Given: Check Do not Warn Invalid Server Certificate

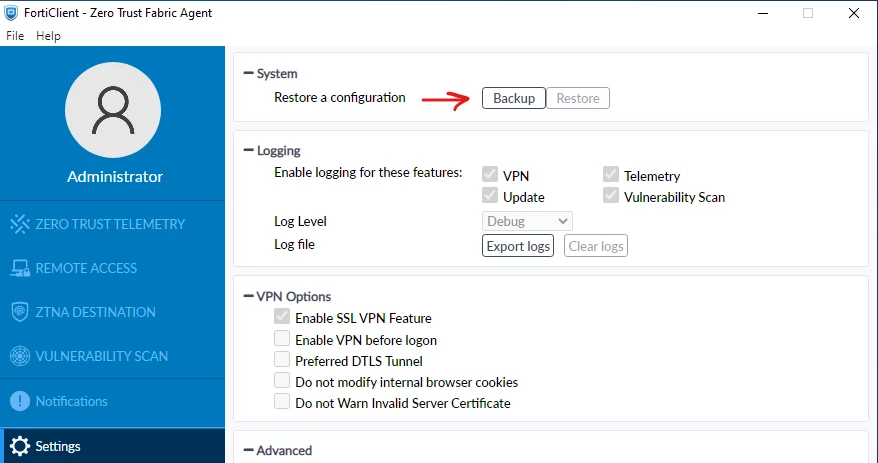Looking at the screenshot, I should point(282,401).
